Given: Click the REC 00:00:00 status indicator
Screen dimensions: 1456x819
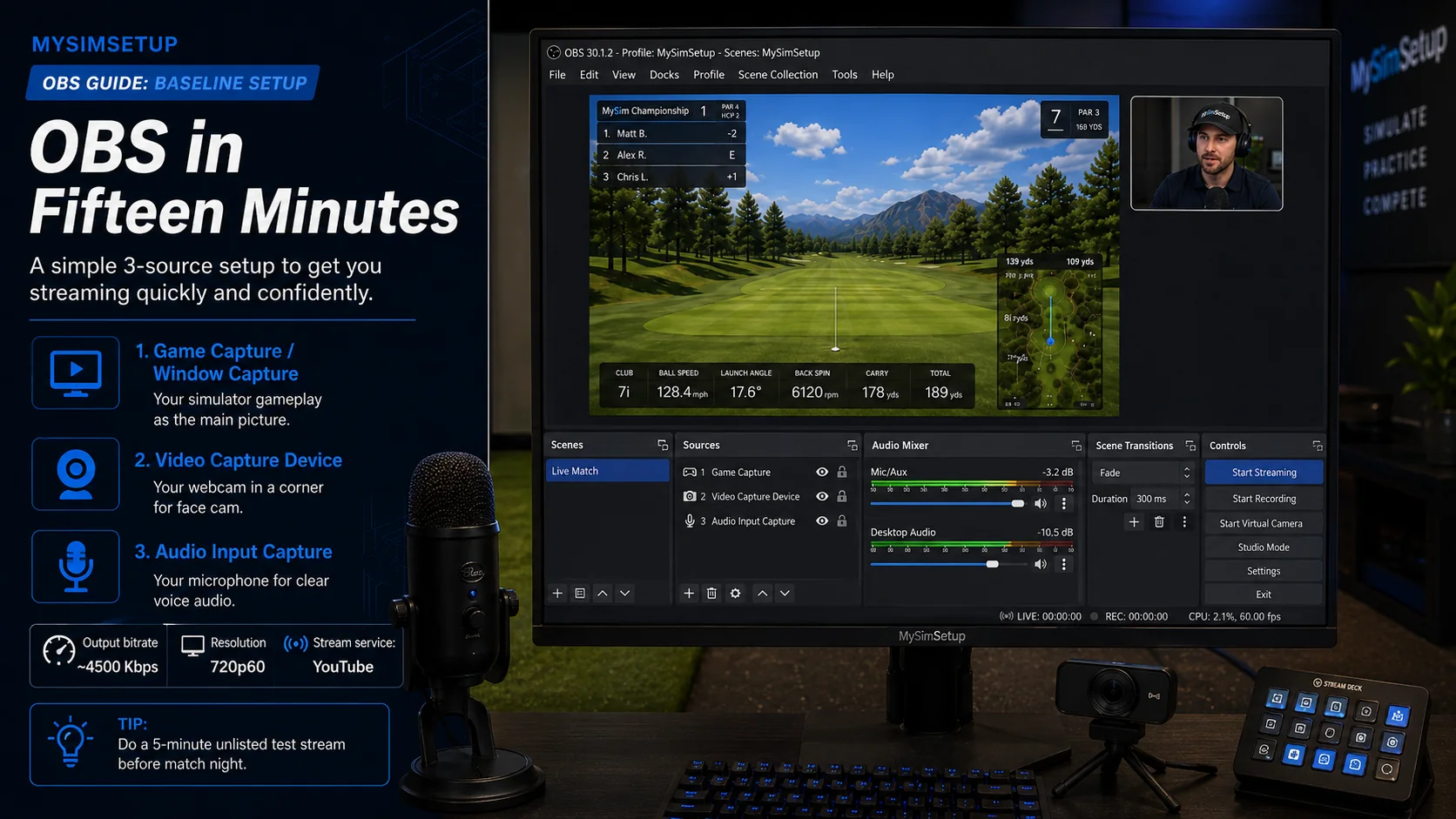Looking at the screenshot, I should [1129, 616].
